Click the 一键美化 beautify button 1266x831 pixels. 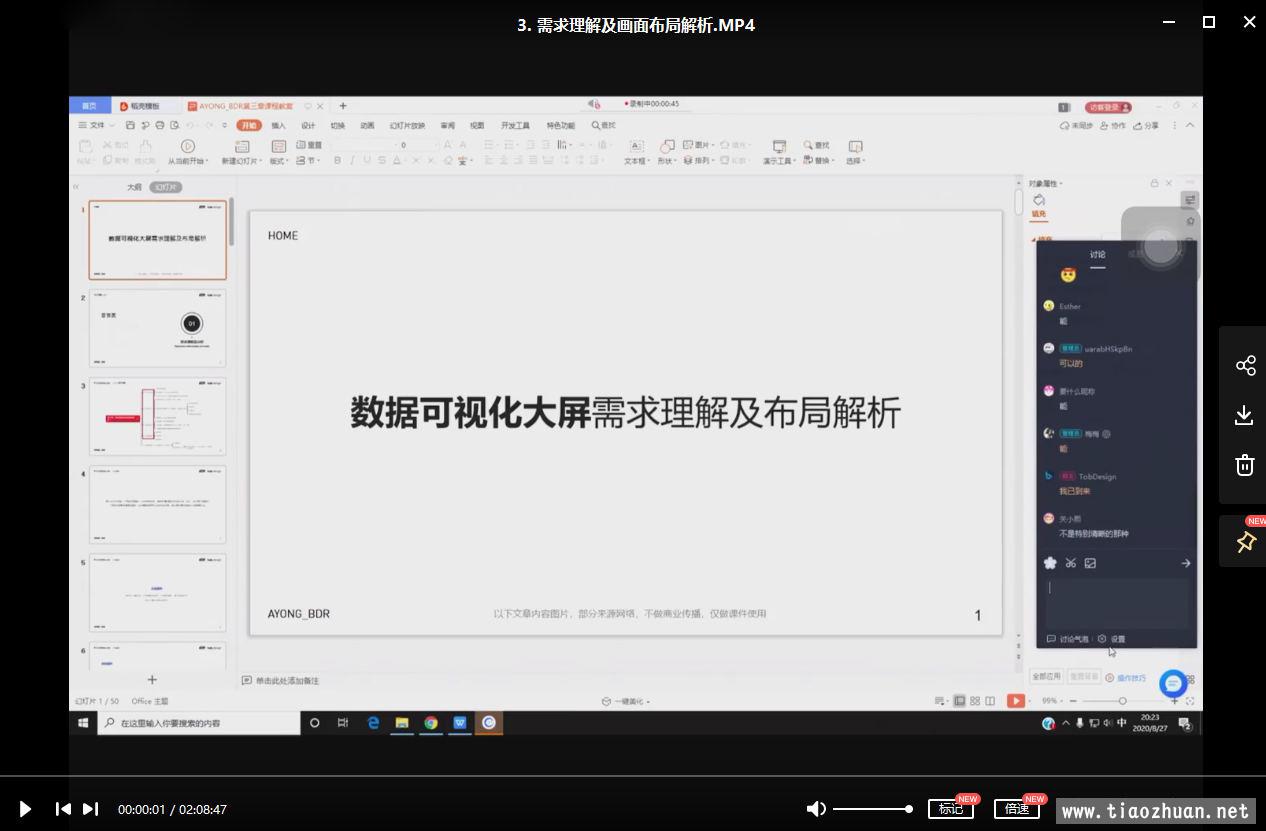(x=625, y=701)
